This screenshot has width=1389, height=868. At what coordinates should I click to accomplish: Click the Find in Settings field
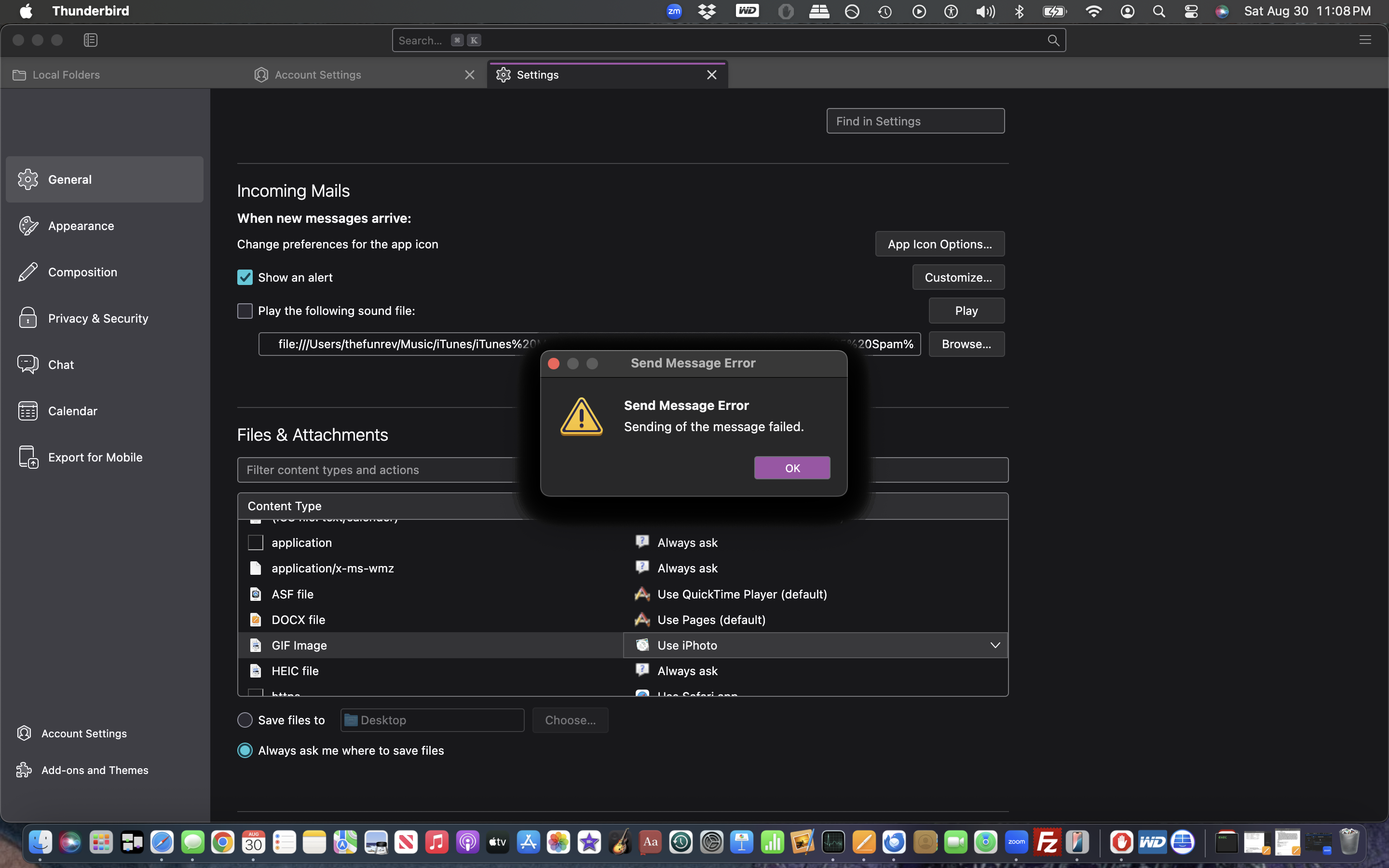pos(915,121)
